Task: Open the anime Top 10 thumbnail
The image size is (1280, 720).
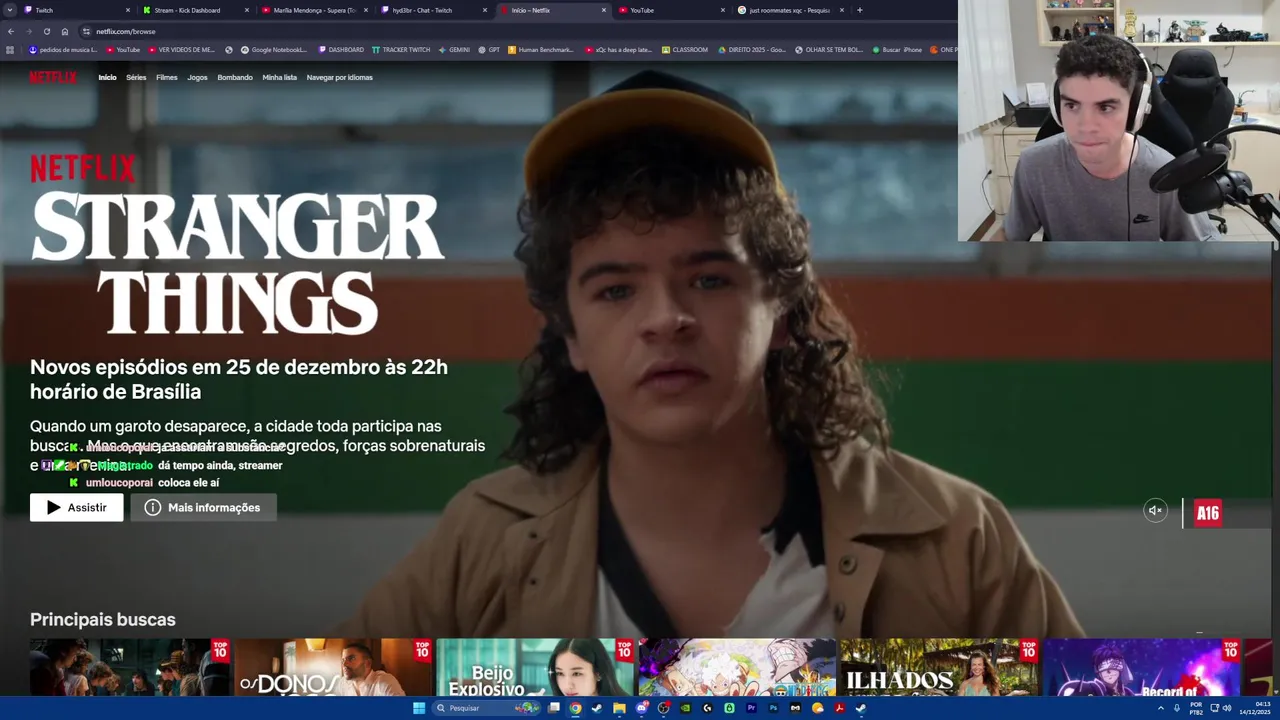Action: pyautogui.click(x=737, y=667)
